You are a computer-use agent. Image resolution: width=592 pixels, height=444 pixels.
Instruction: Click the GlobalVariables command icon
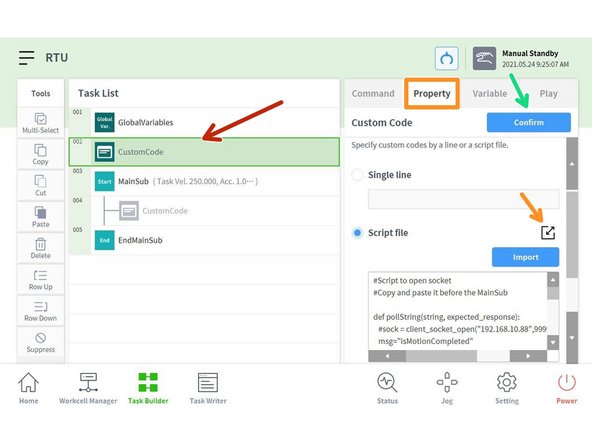click(105, 122)
